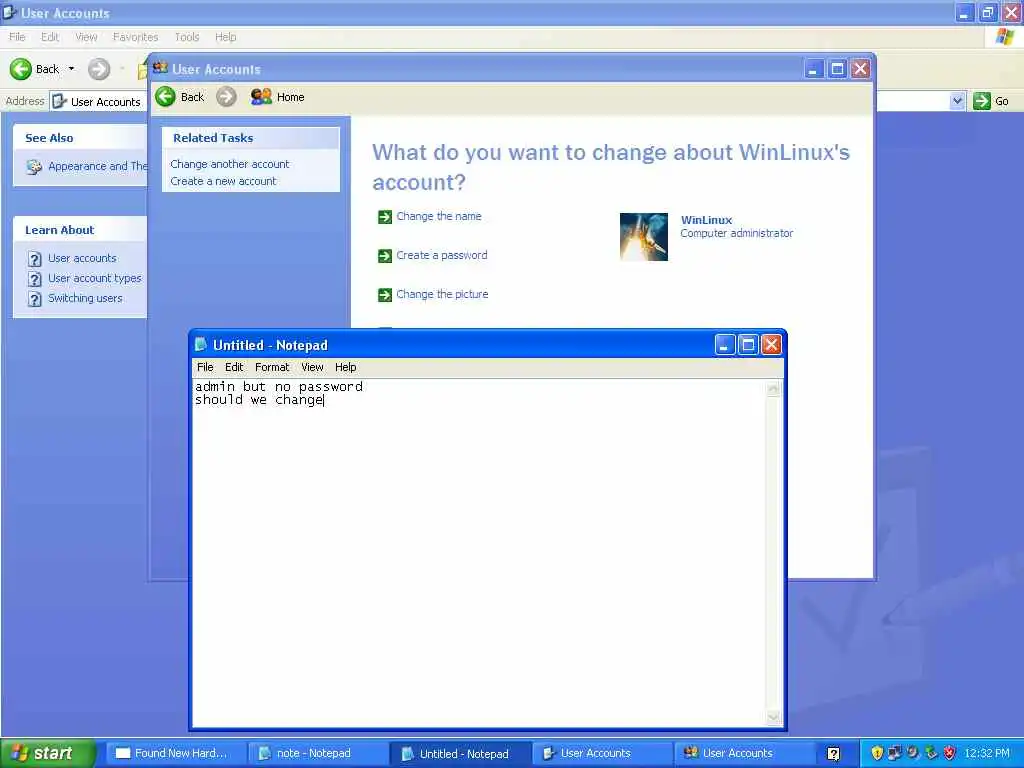This screenshot has height=768, width=1024.
Task: Click the Appearance and Themes icon
Action: pos(34,167)
